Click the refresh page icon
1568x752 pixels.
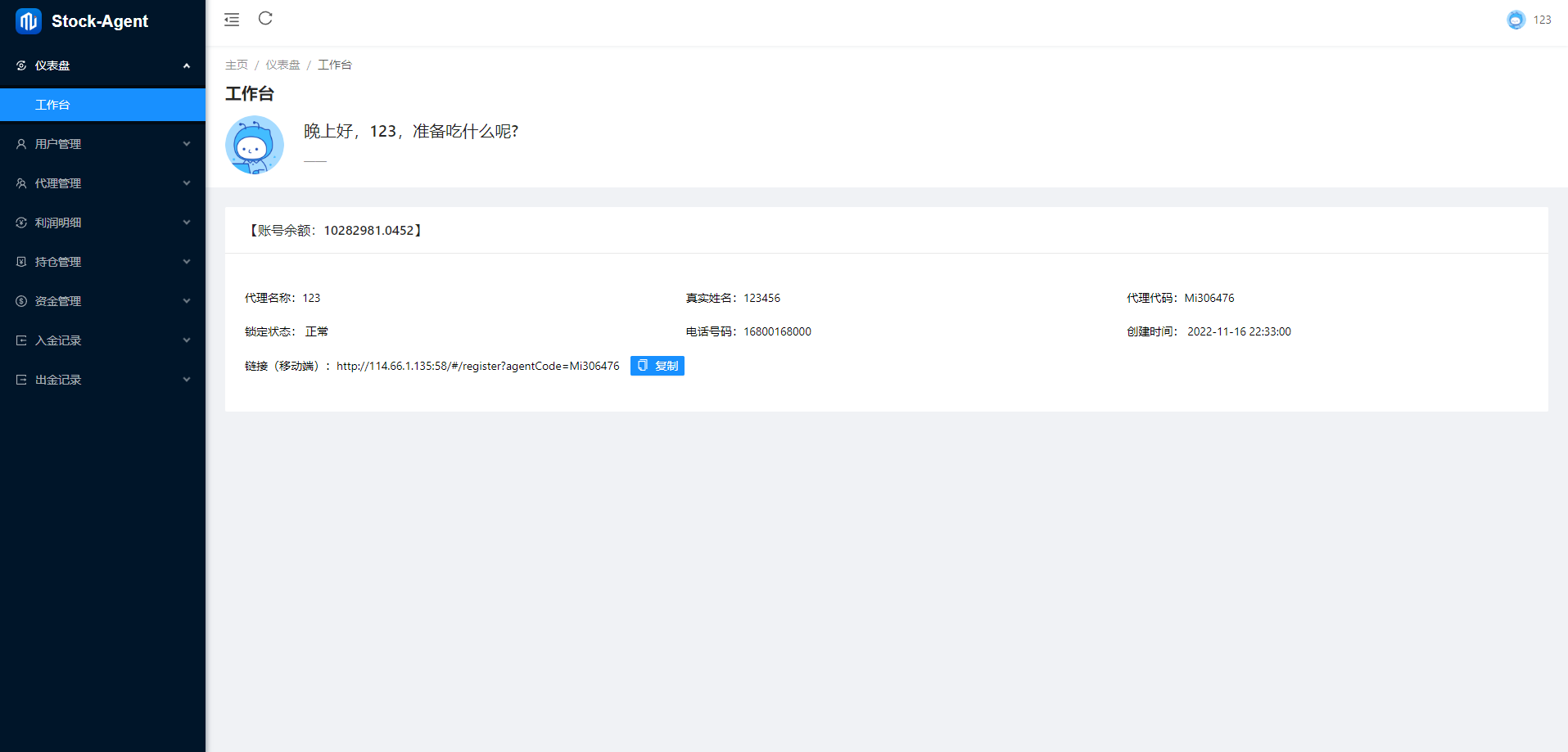pos(265,19)
